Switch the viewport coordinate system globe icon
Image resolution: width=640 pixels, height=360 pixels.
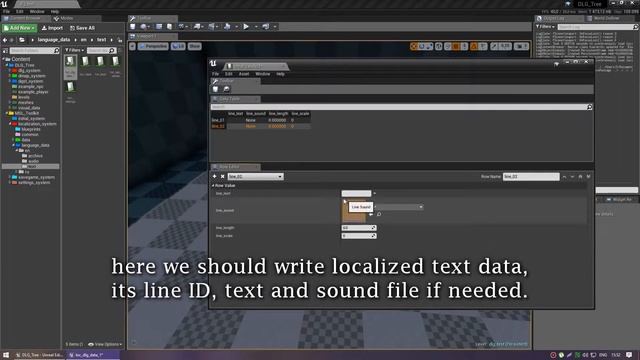point(438,47)
